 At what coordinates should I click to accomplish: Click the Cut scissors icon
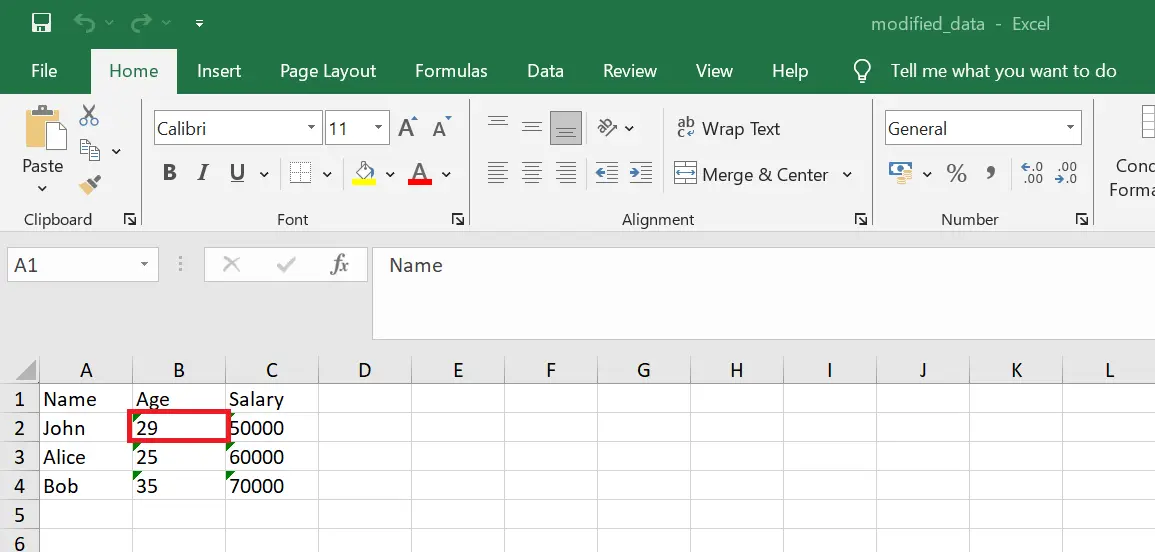click(x=89, y=116)
